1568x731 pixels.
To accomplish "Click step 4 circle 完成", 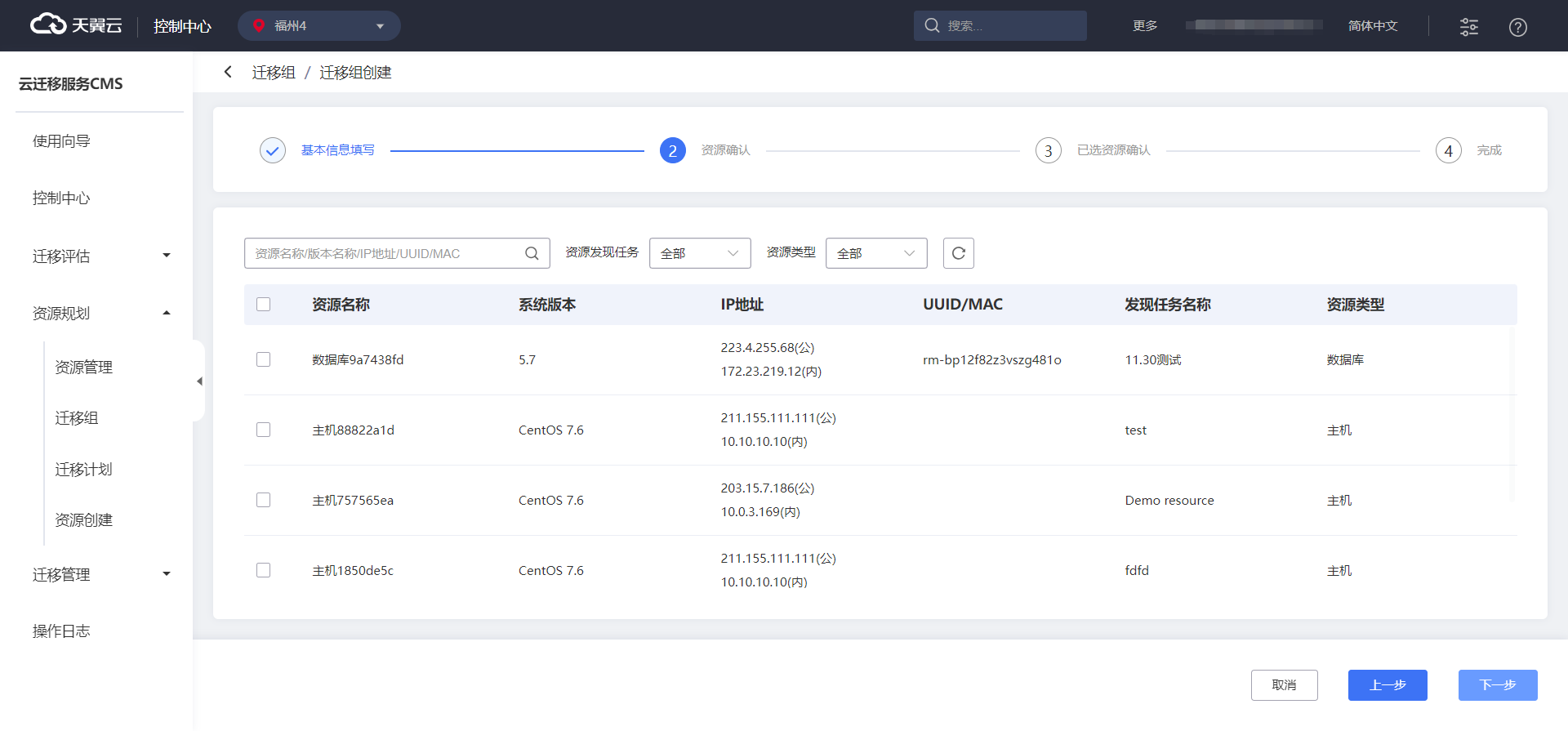I will (1448, 150).
